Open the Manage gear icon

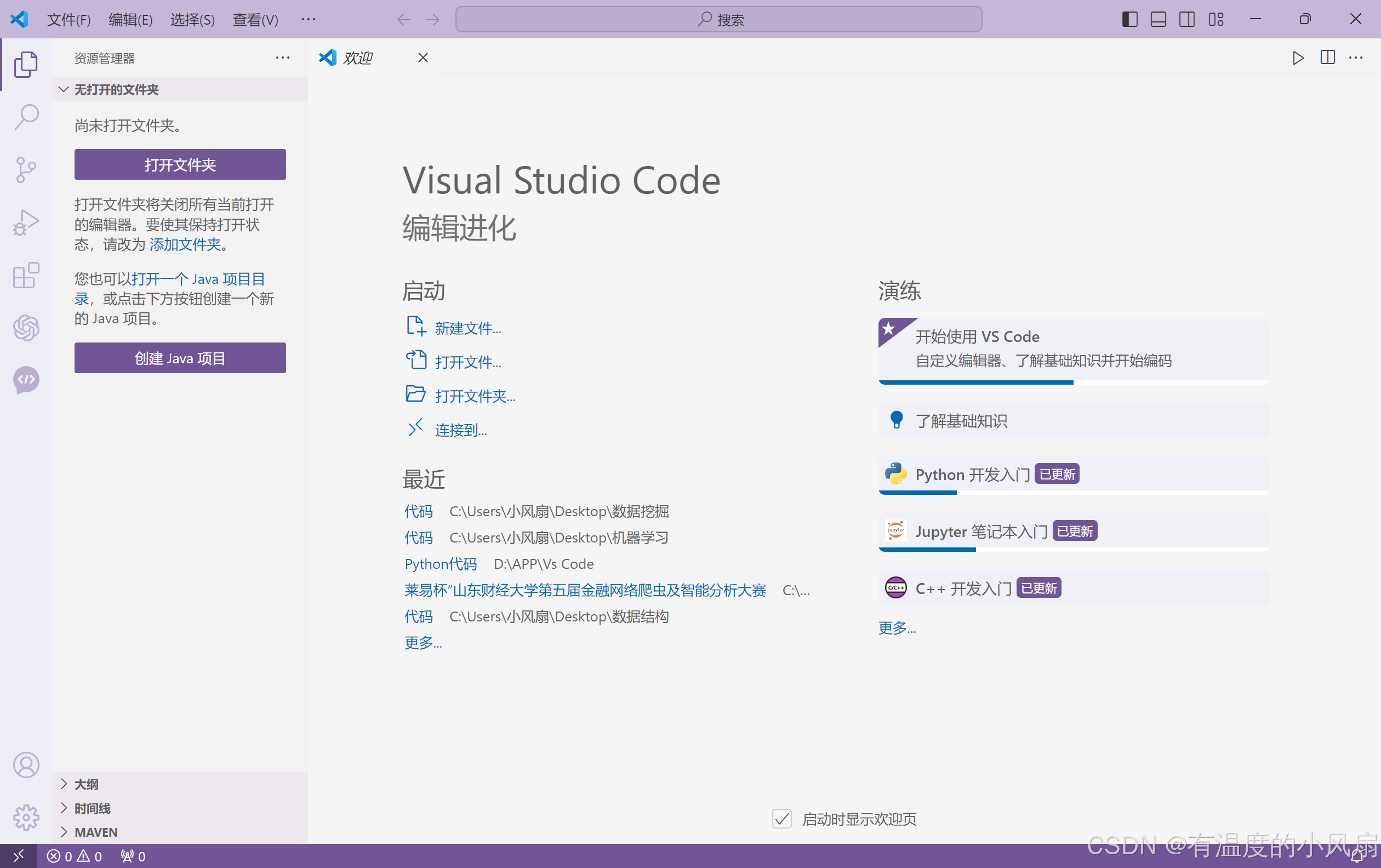26,817
